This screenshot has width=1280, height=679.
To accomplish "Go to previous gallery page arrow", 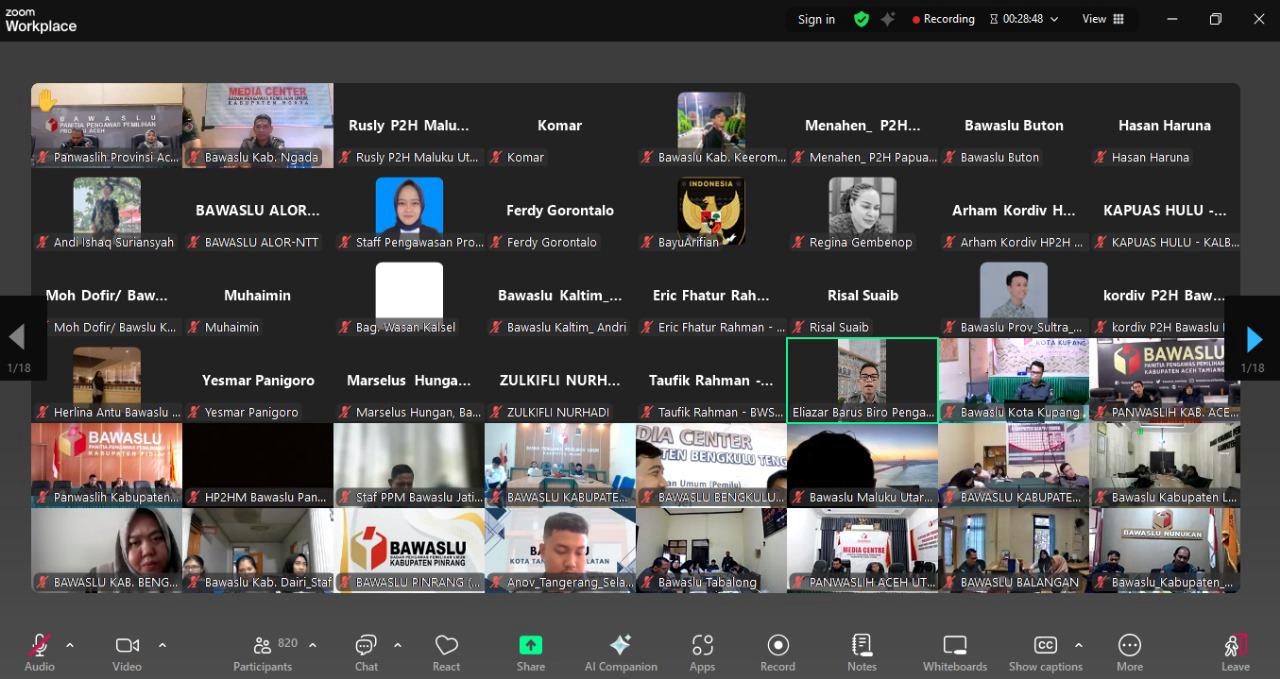I will point(18,338).
